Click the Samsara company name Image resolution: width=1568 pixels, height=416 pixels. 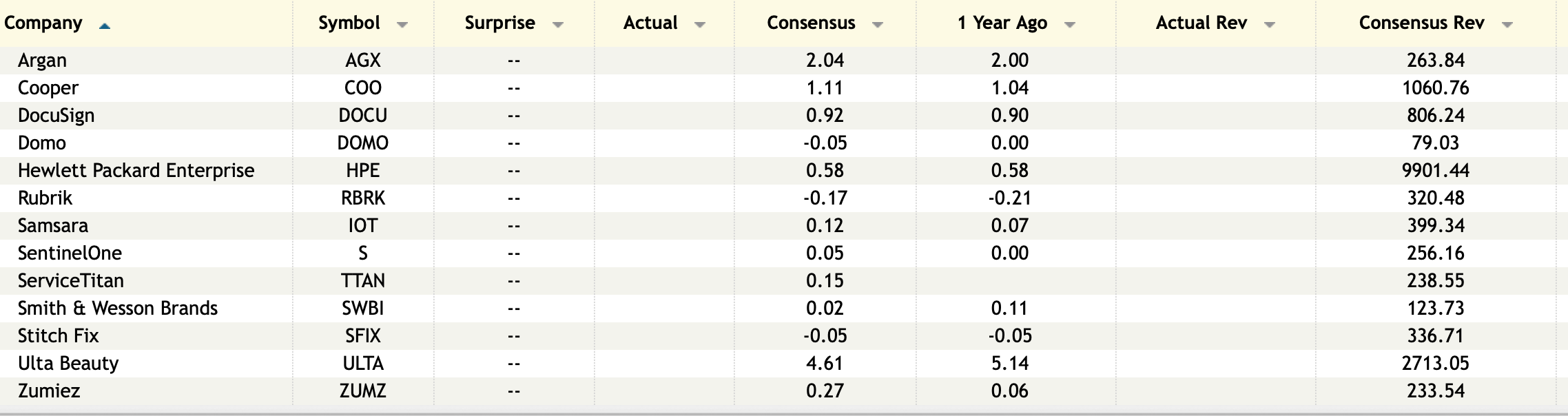tap(52, 226)
